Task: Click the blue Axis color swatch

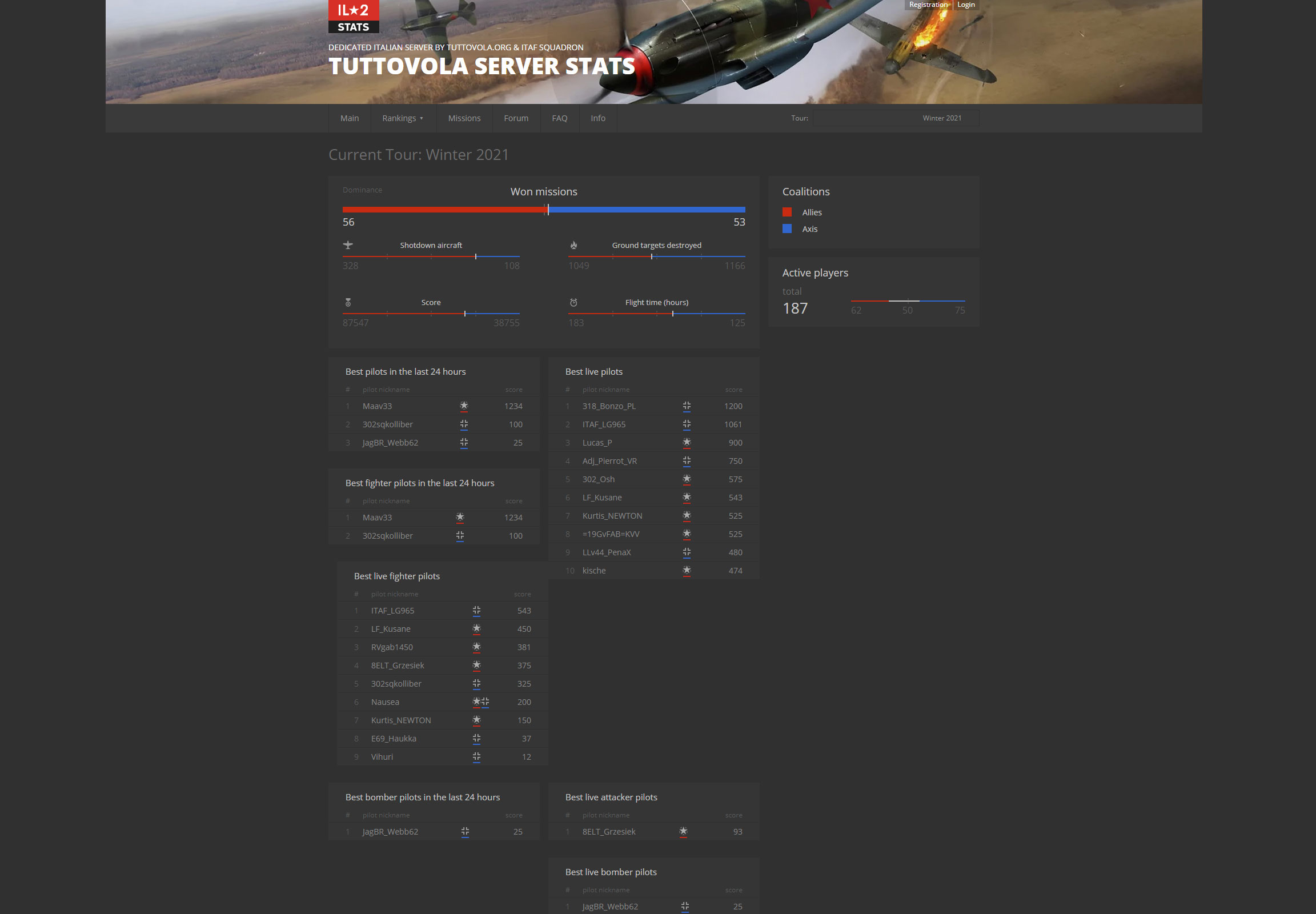Action: (x=787, y=228)
